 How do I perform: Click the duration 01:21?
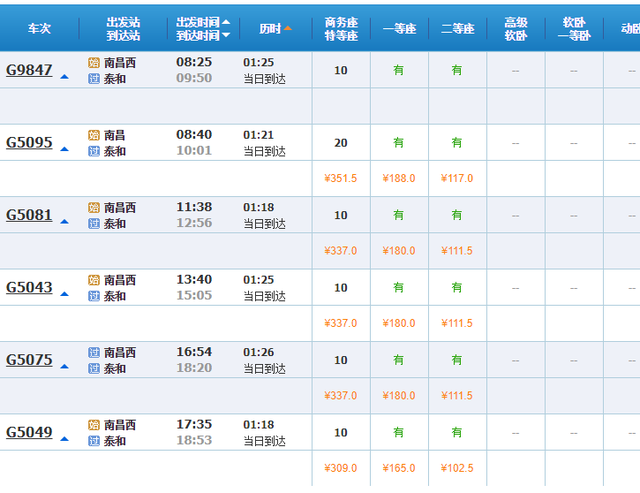pyautogui.click(x=258, y=135)
